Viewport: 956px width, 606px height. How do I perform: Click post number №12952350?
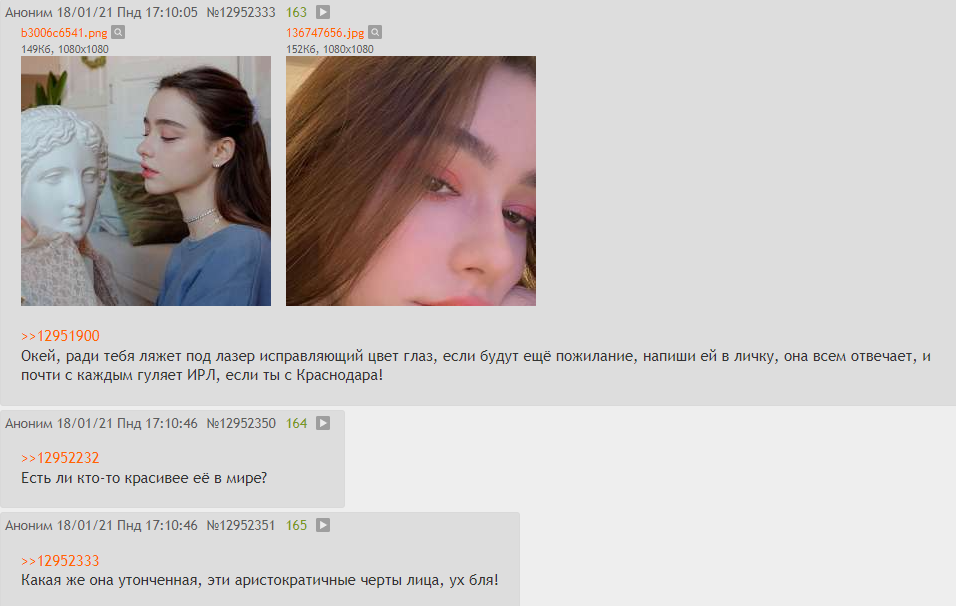point(241,423)
